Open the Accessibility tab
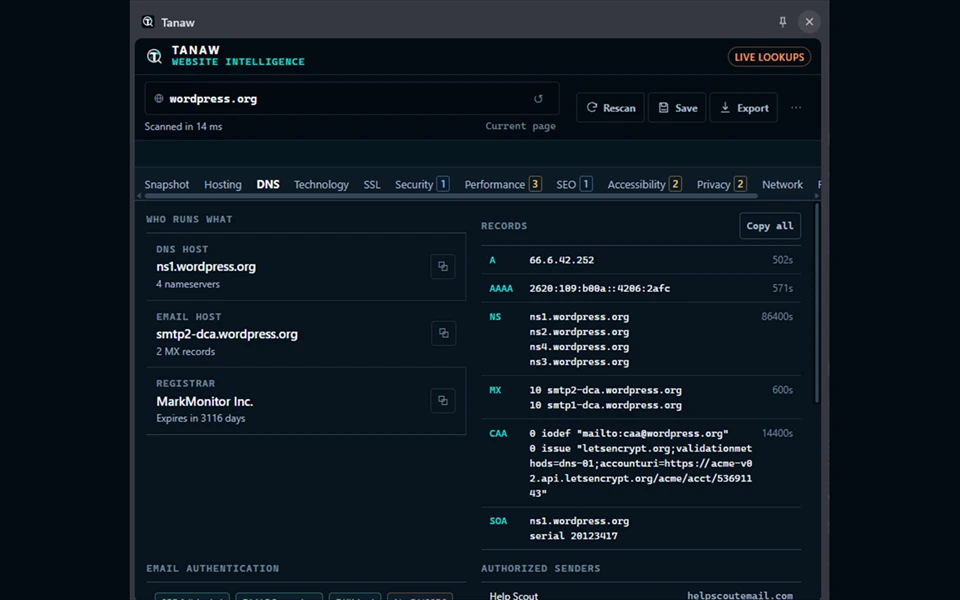 (x=644, y=184)
